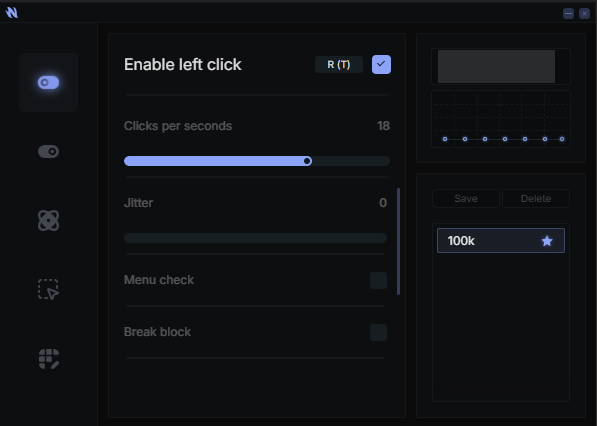
Task: Open the grid with pencil section
Action: (48, 359)
